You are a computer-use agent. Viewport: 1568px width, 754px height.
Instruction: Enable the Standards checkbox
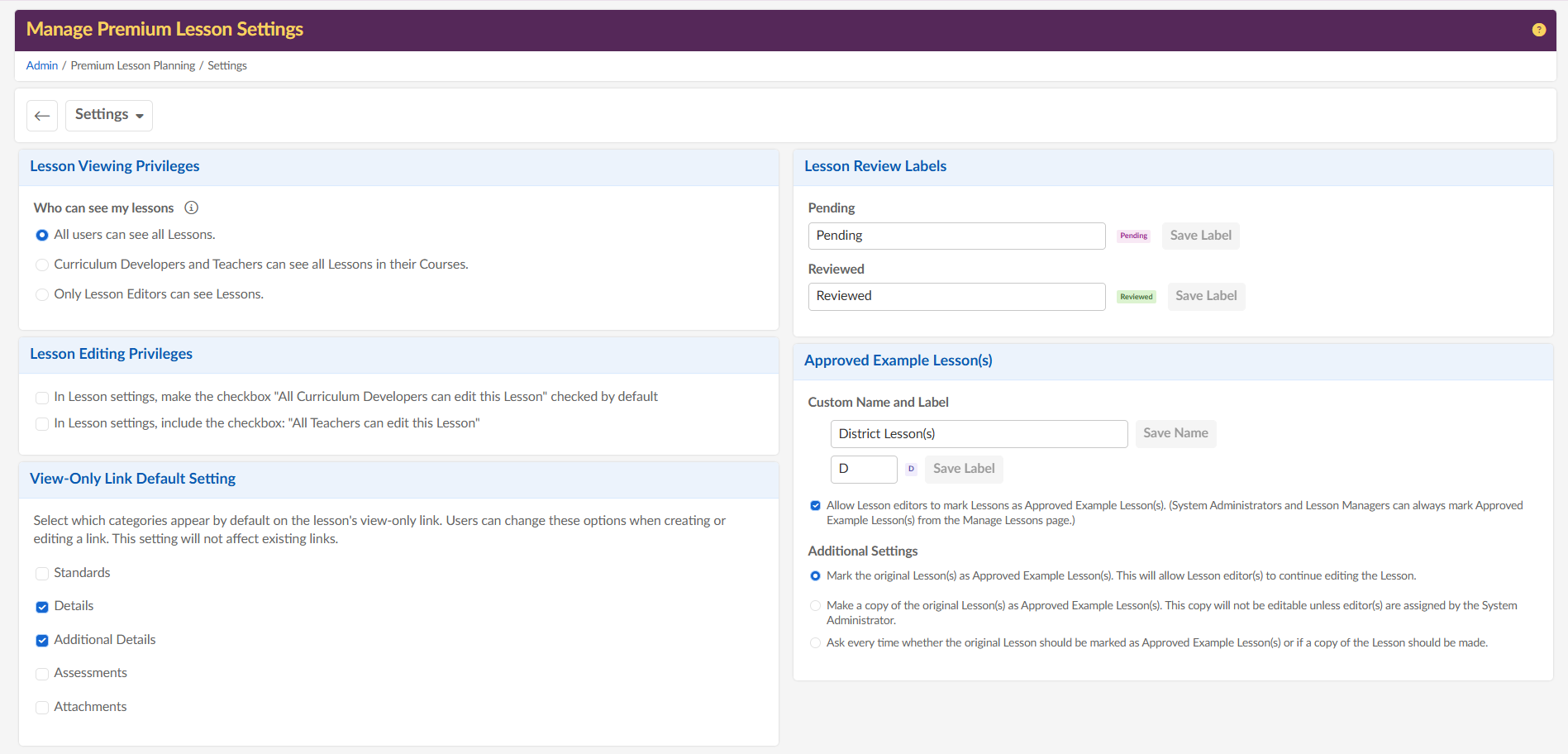coord(42,574)
